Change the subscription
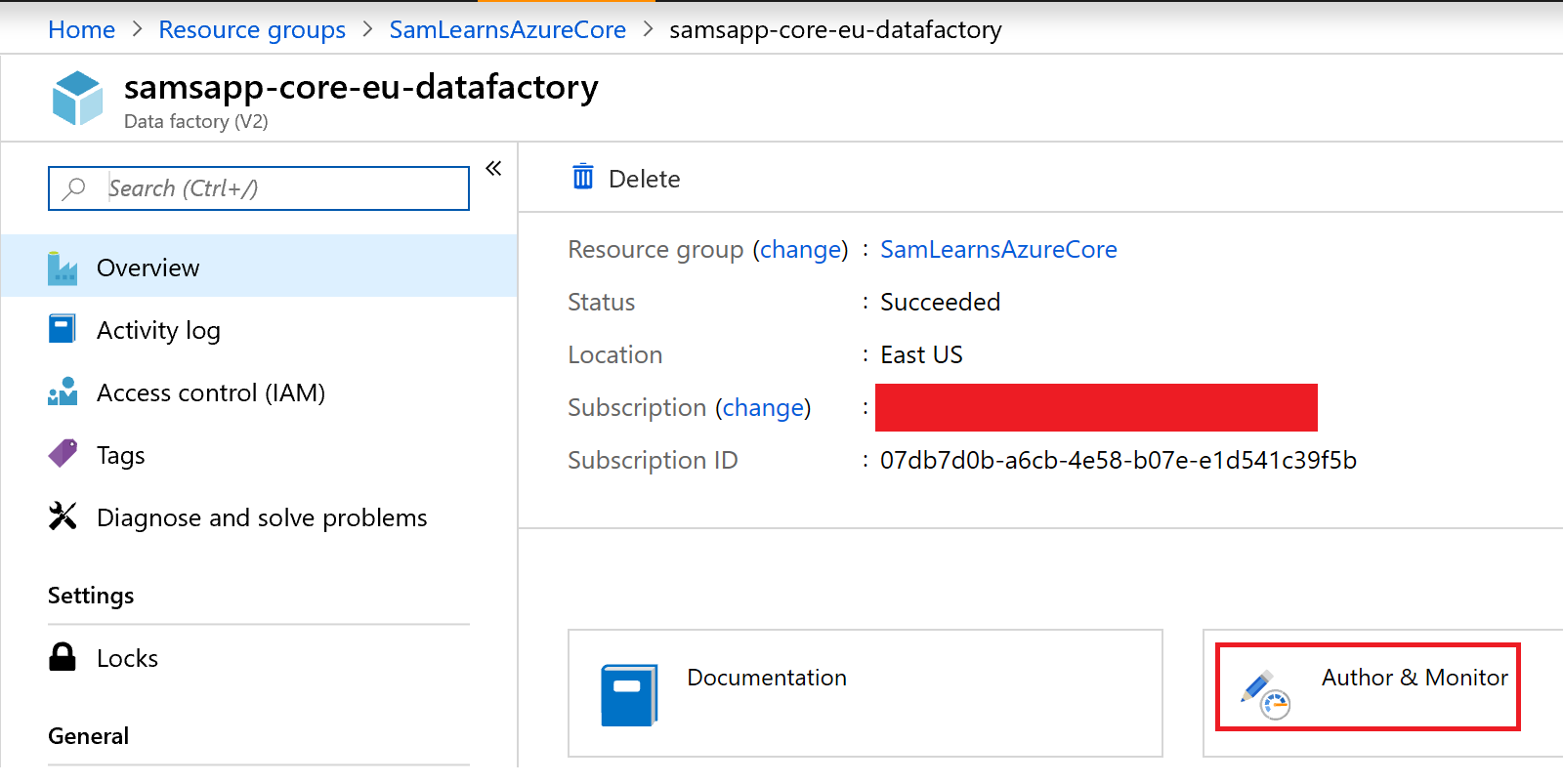Image resolution: width=1563 pixels, height=784 pixels. click(x=763, y=407)
